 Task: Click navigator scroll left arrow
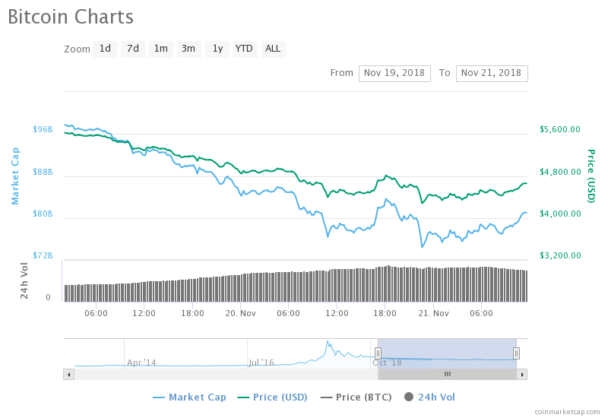point(69,374)
